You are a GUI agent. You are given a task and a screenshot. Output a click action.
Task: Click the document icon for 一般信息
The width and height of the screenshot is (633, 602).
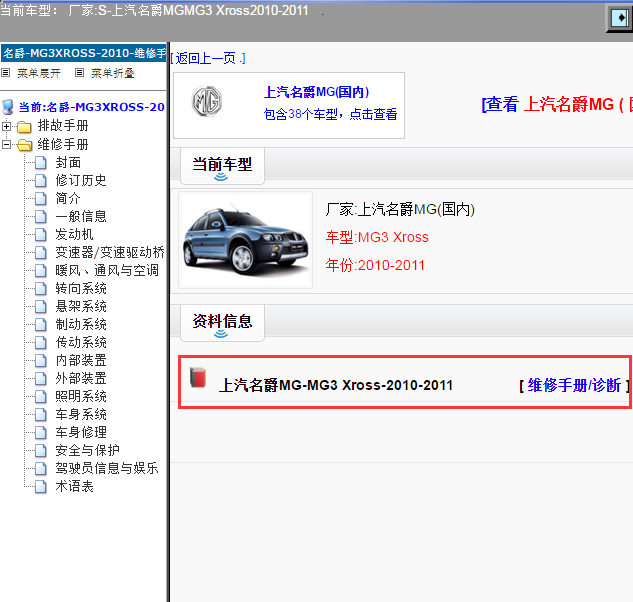pos(40,216)
